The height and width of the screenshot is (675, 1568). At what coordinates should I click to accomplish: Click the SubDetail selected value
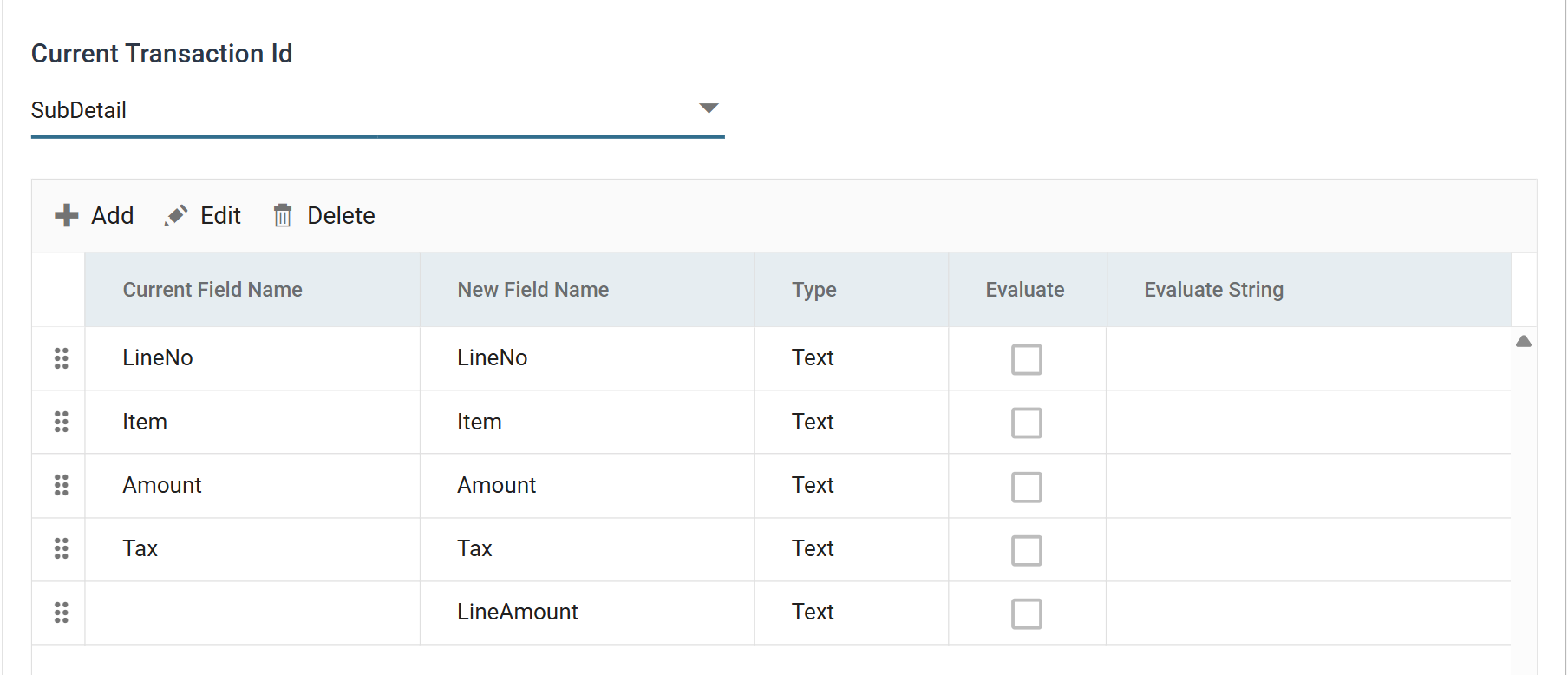click(79, 110)
